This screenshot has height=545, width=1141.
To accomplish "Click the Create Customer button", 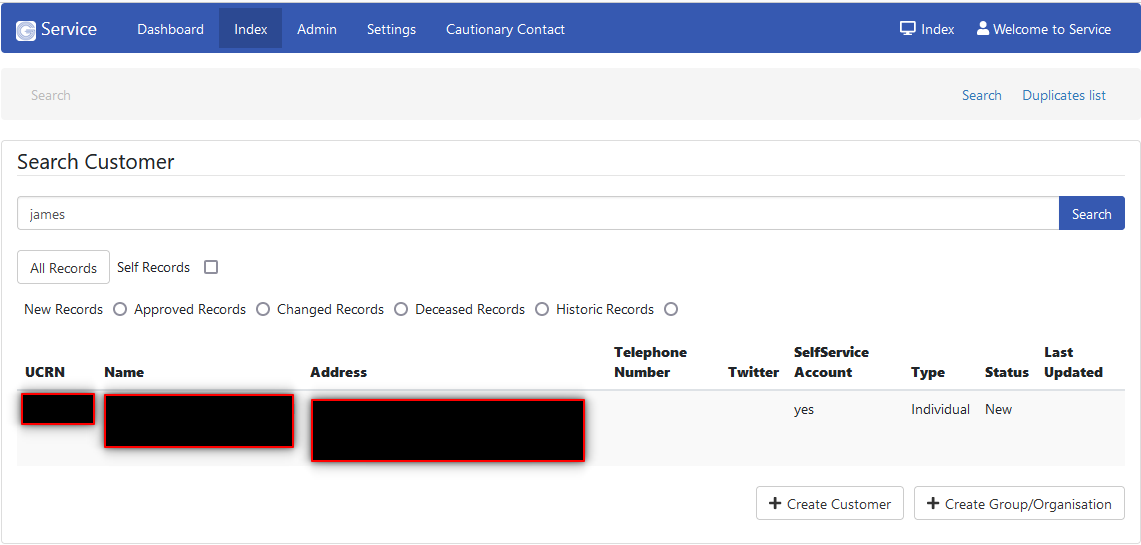I will (830, 503).
